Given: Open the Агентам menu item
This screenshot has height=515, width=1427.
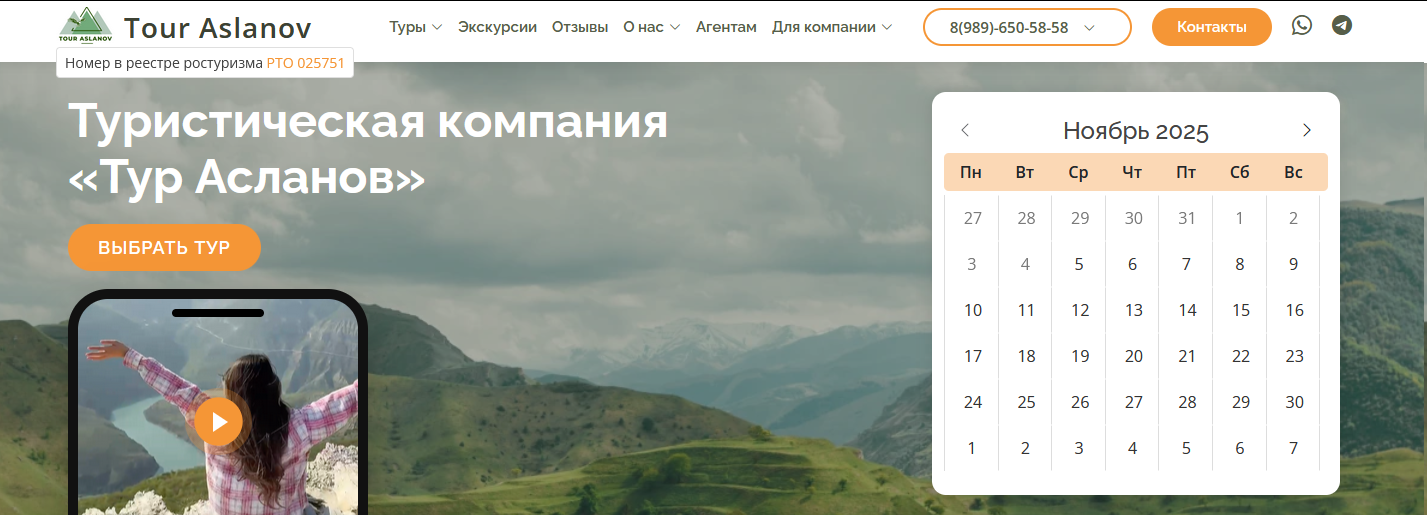Looking at the screenshot, I should [x=726, y=27].
